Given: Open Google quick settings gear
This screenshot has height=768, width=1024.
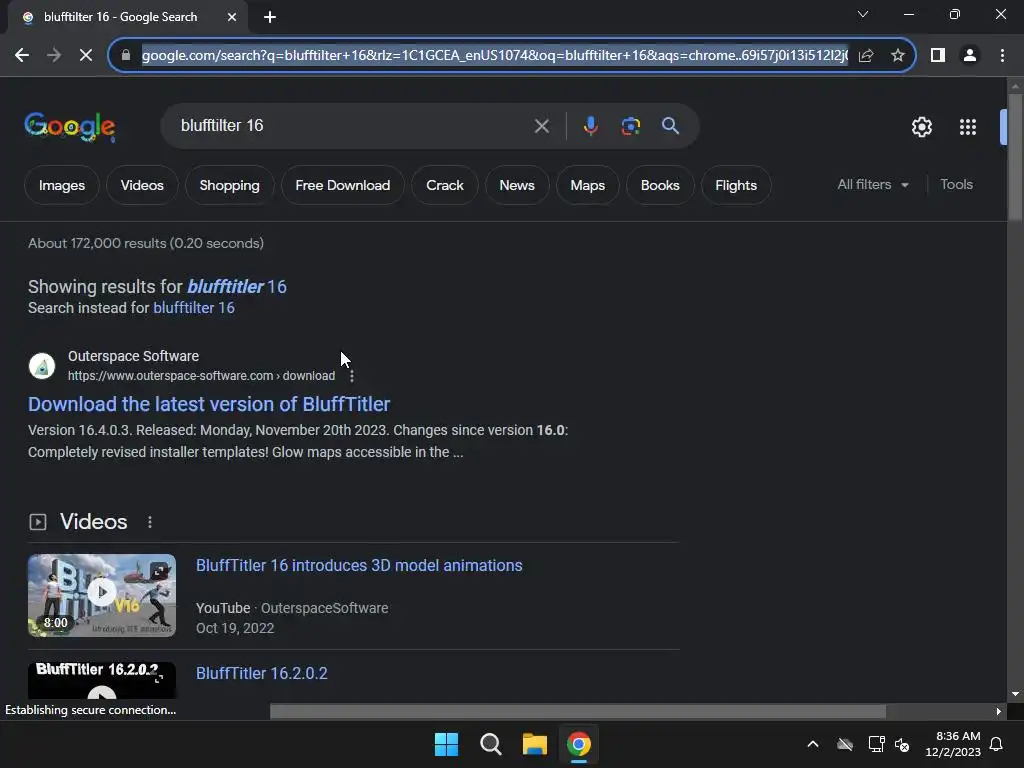Looking at the screenshot, I should tap(921, 127).
